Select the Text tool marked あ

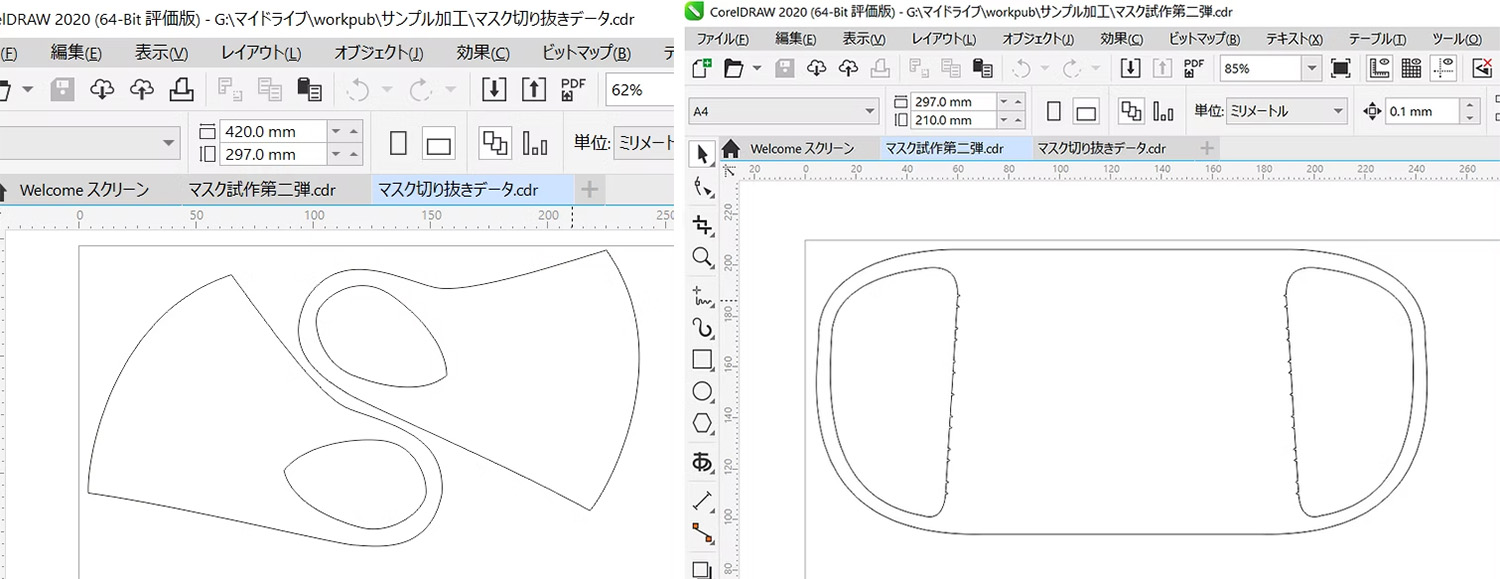[702, 461]
